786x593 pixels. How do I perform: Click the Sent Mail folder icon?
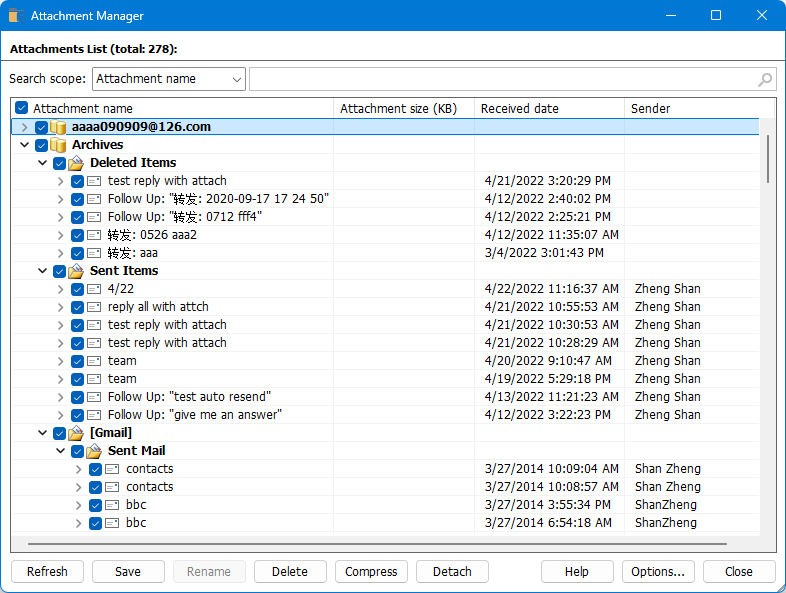(94, 451)
